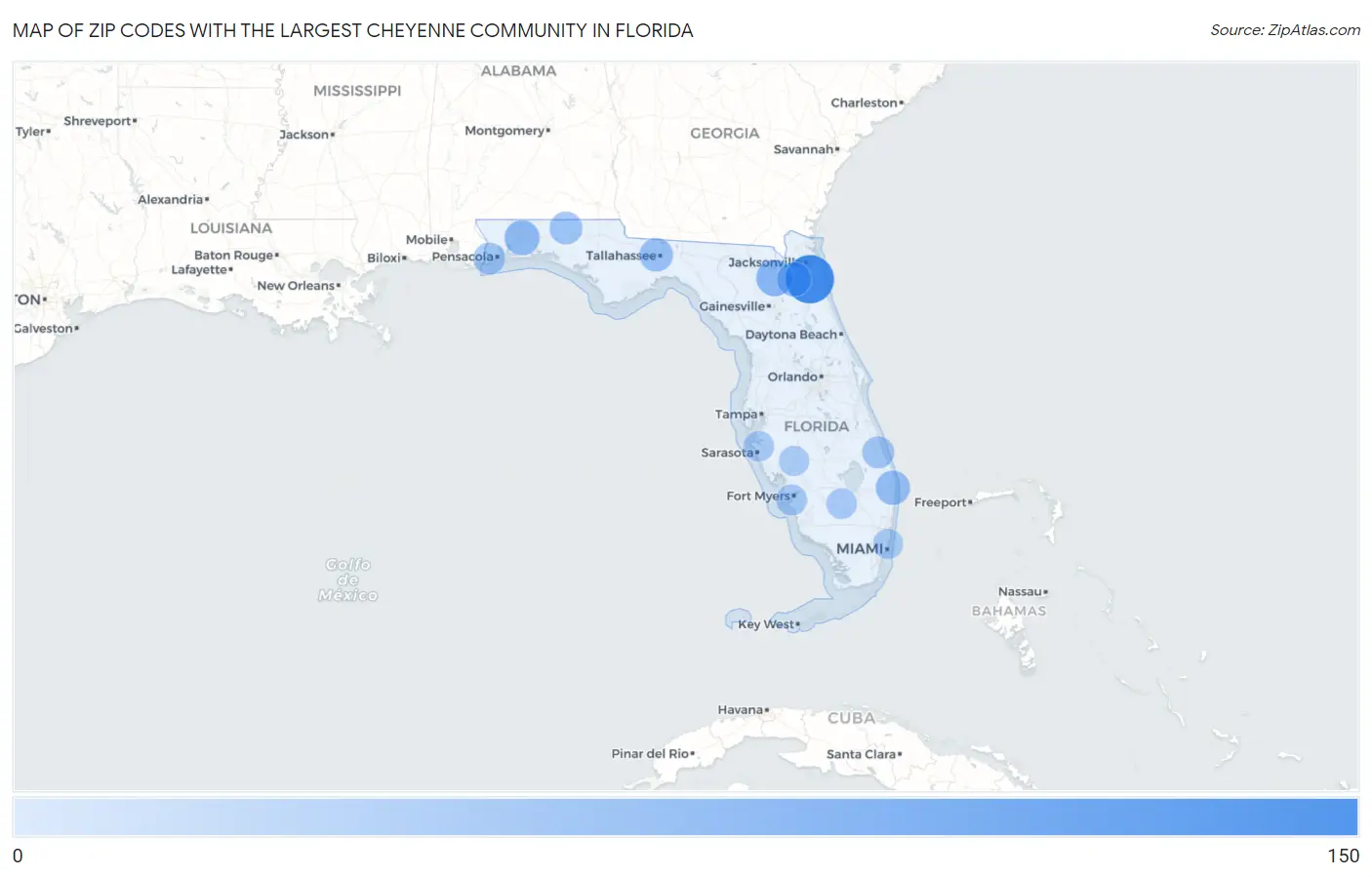The height and width of the screenshot is (877, 1372).
Task: Click the Baton Rouge label
Action: click(234, 256)
